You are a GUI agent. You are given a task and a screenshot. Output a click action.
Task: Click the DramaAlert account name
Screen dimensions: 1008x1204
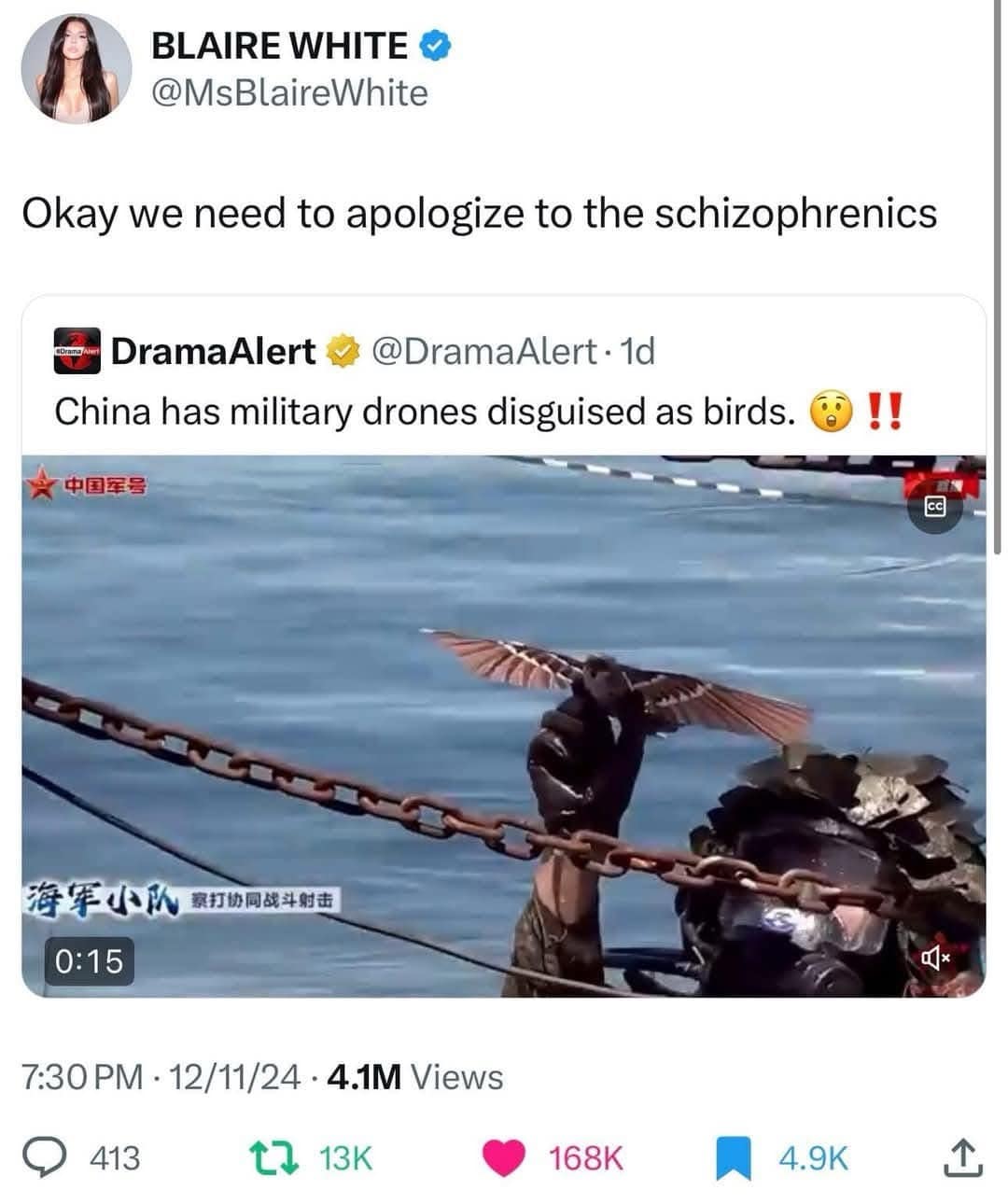[214, 351]
